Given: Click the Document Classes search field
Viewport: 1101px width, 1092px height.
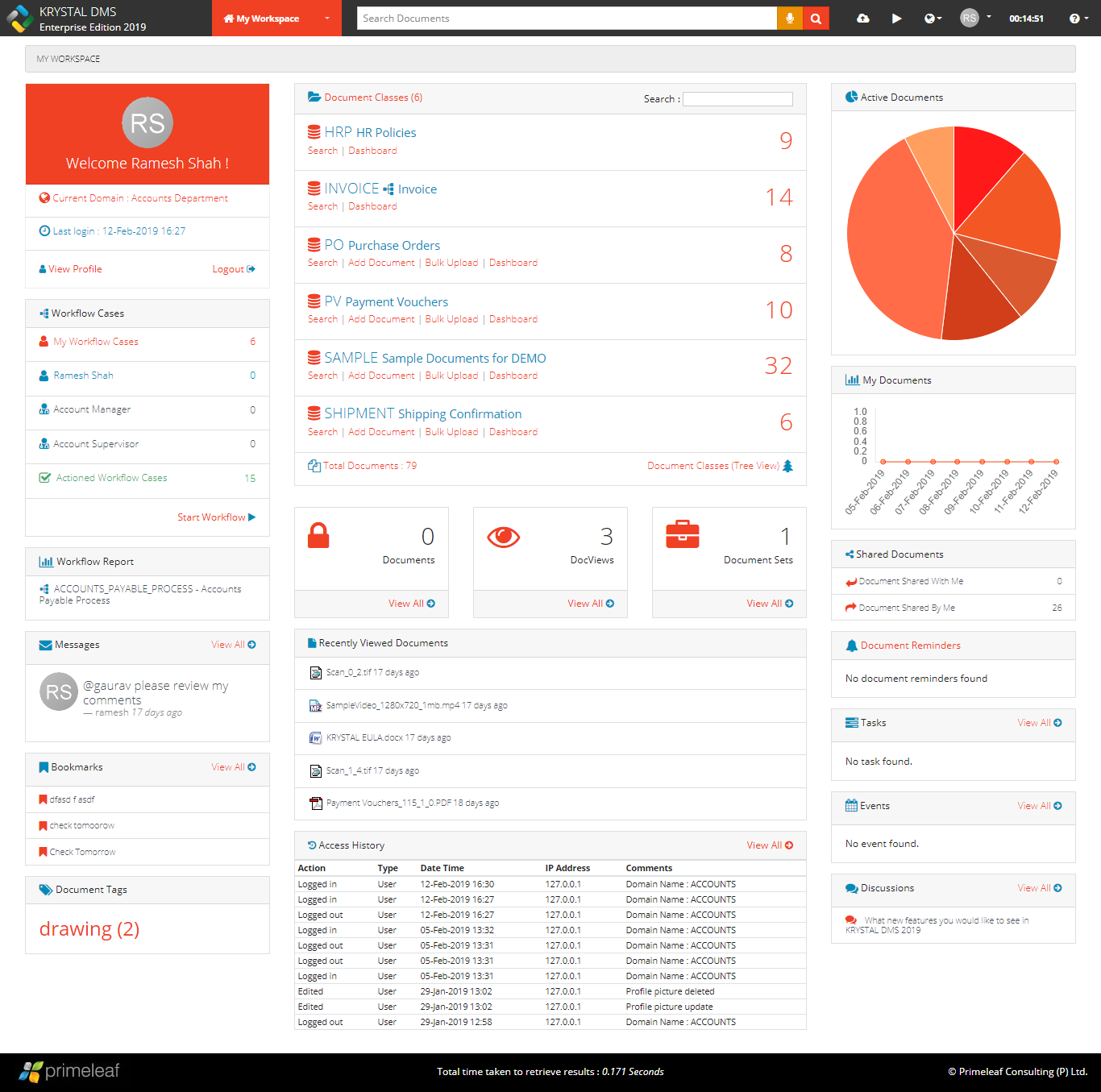Looking at the screenshot, I should [x=737, y=99].
